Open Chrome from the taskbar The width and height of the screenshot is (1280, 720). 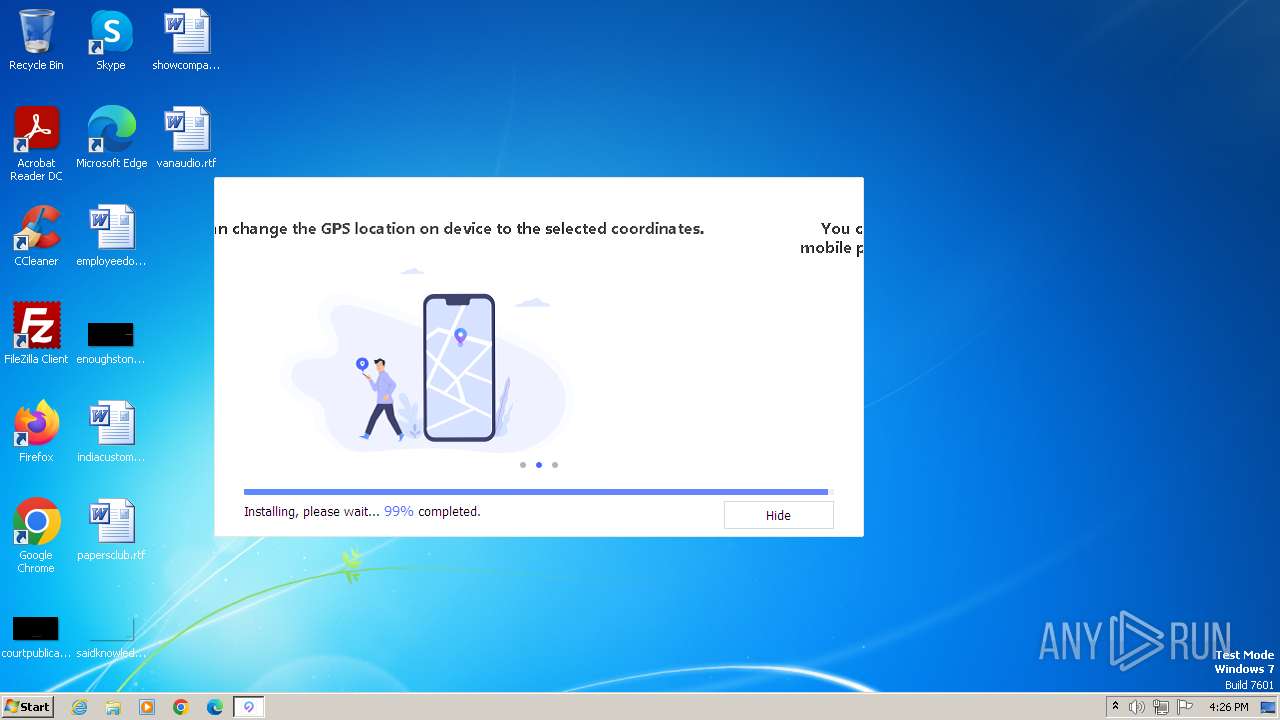click(181, 707)
